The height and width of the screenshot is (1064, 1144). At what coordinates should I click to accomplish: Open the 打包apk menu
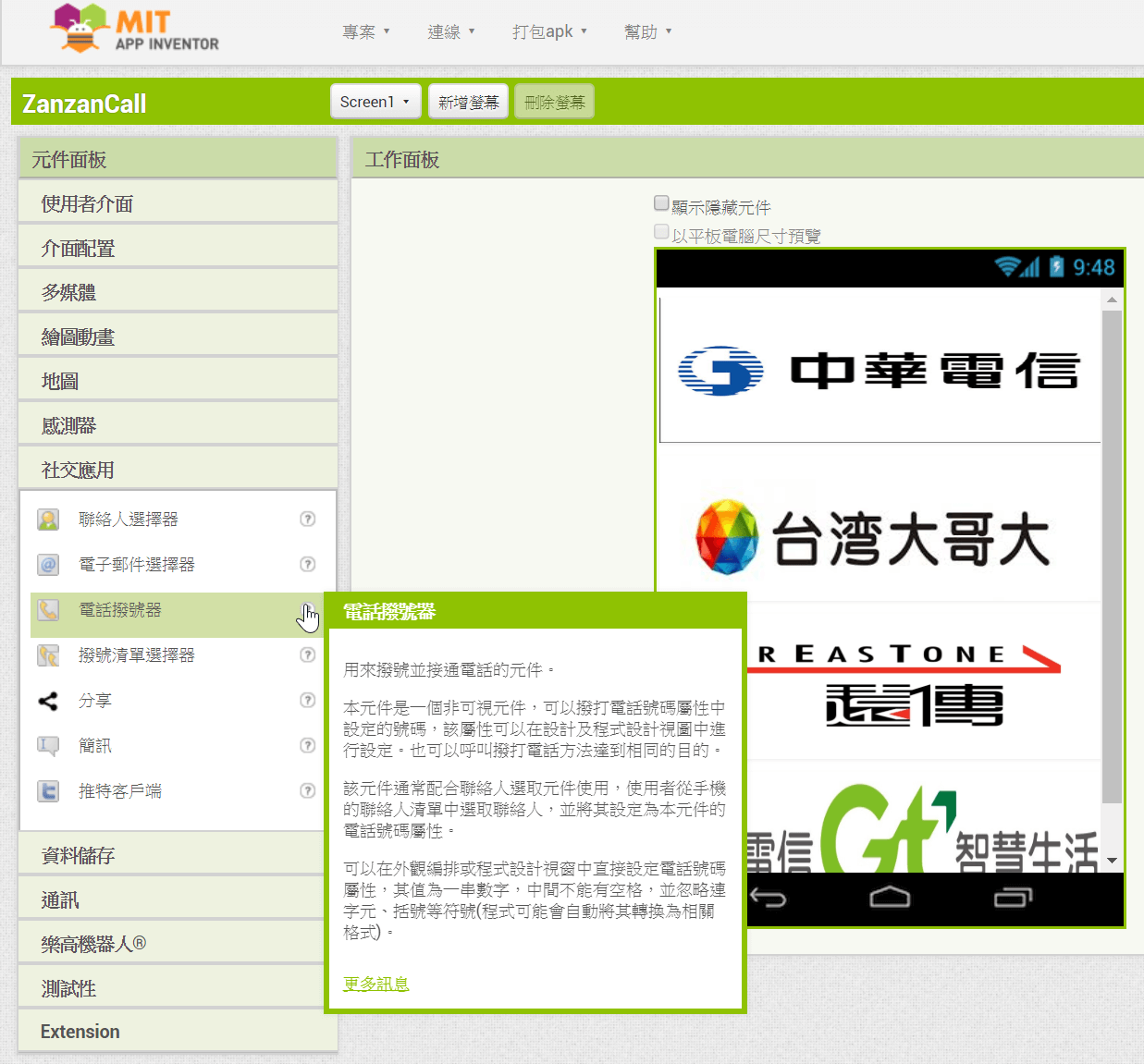coord(550,32)
